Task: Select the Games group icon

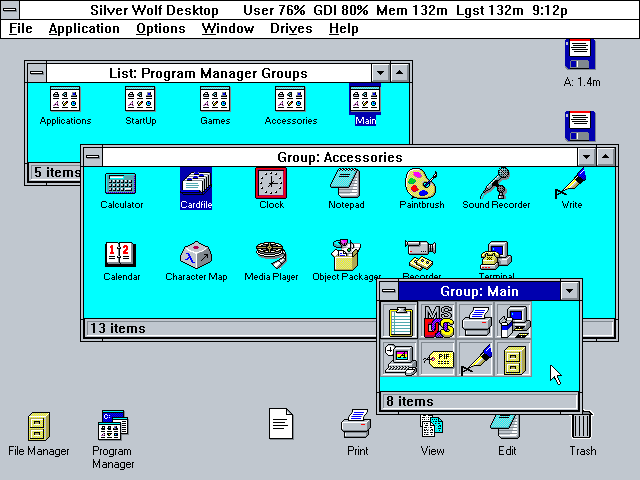Action: 215,99
